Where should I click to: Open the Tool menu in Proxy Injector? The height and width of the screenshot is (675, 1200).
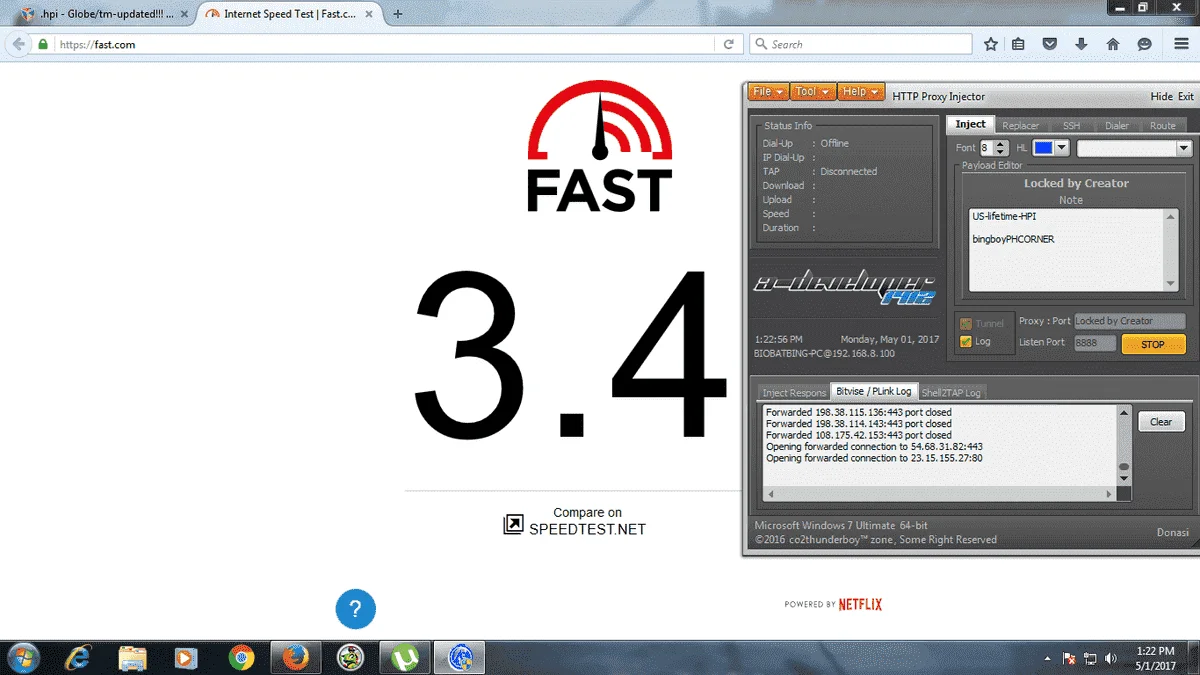point(812,92)
